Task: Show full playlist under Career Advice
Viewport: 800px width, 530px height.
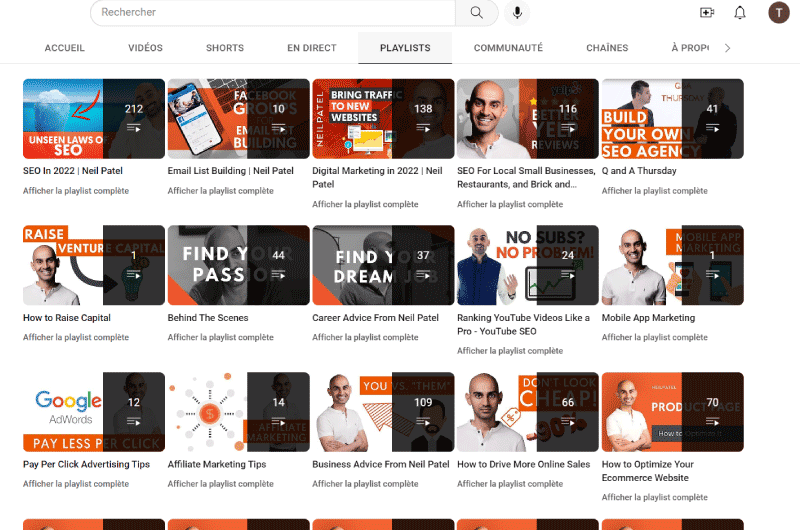Action: pyautogui.click(x=365, y=337)
